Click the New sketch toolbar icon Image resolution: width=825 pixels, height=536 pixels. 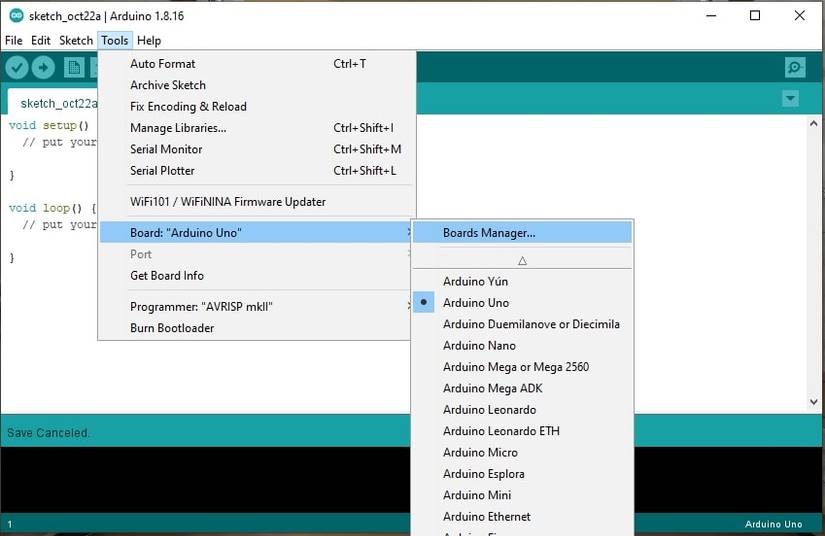(74, 67)
